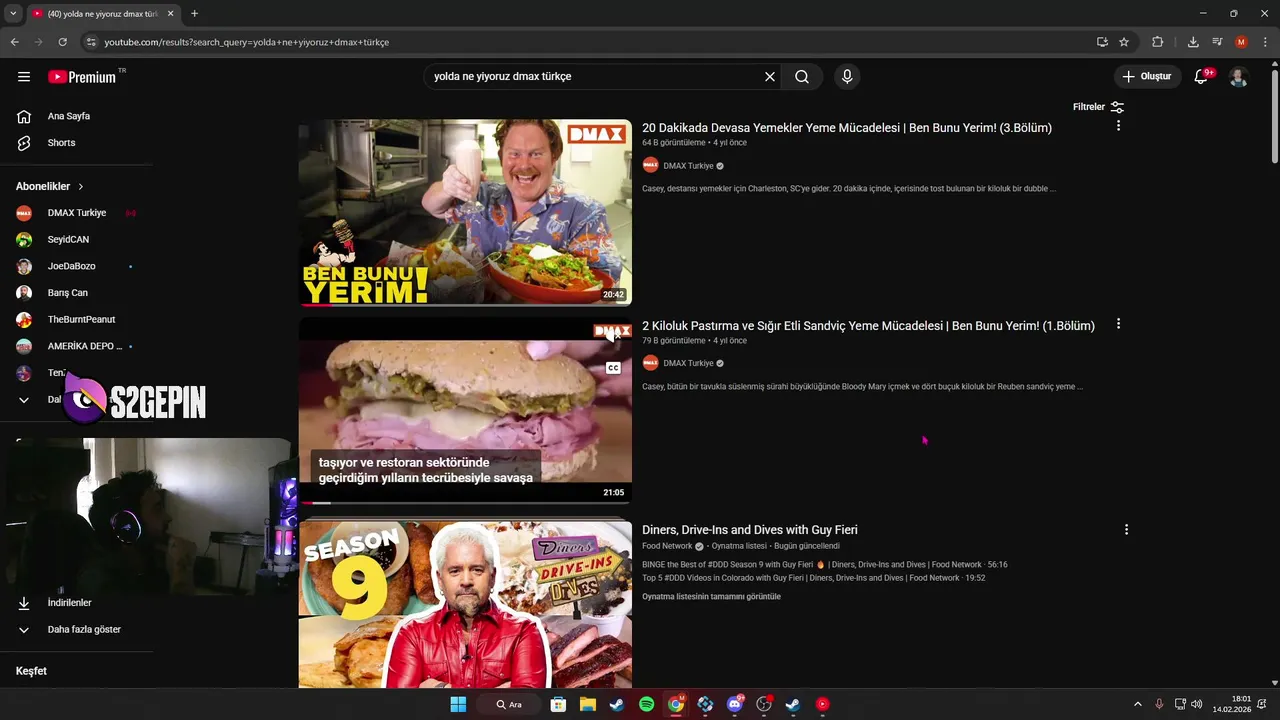This screenshot has height=720, width=1280.
Task: Open the taskbar volume speaker icon
Action: click(1197, 704)
